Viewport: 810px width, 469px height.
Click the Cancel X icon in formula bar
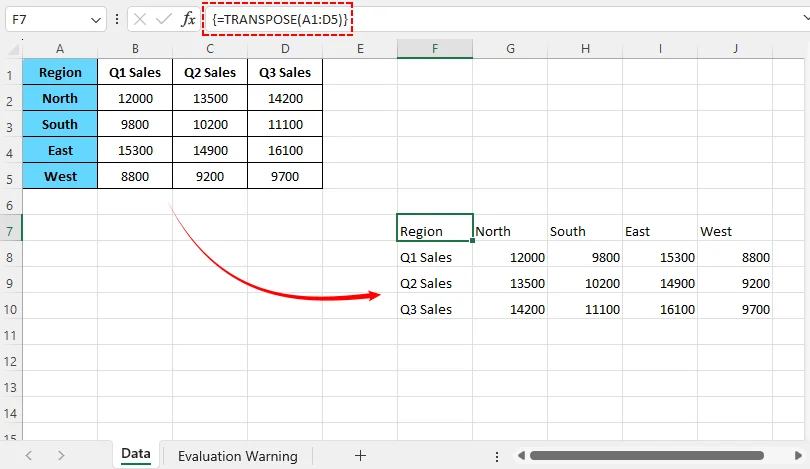pyautogui.click(x=139, y=20)
